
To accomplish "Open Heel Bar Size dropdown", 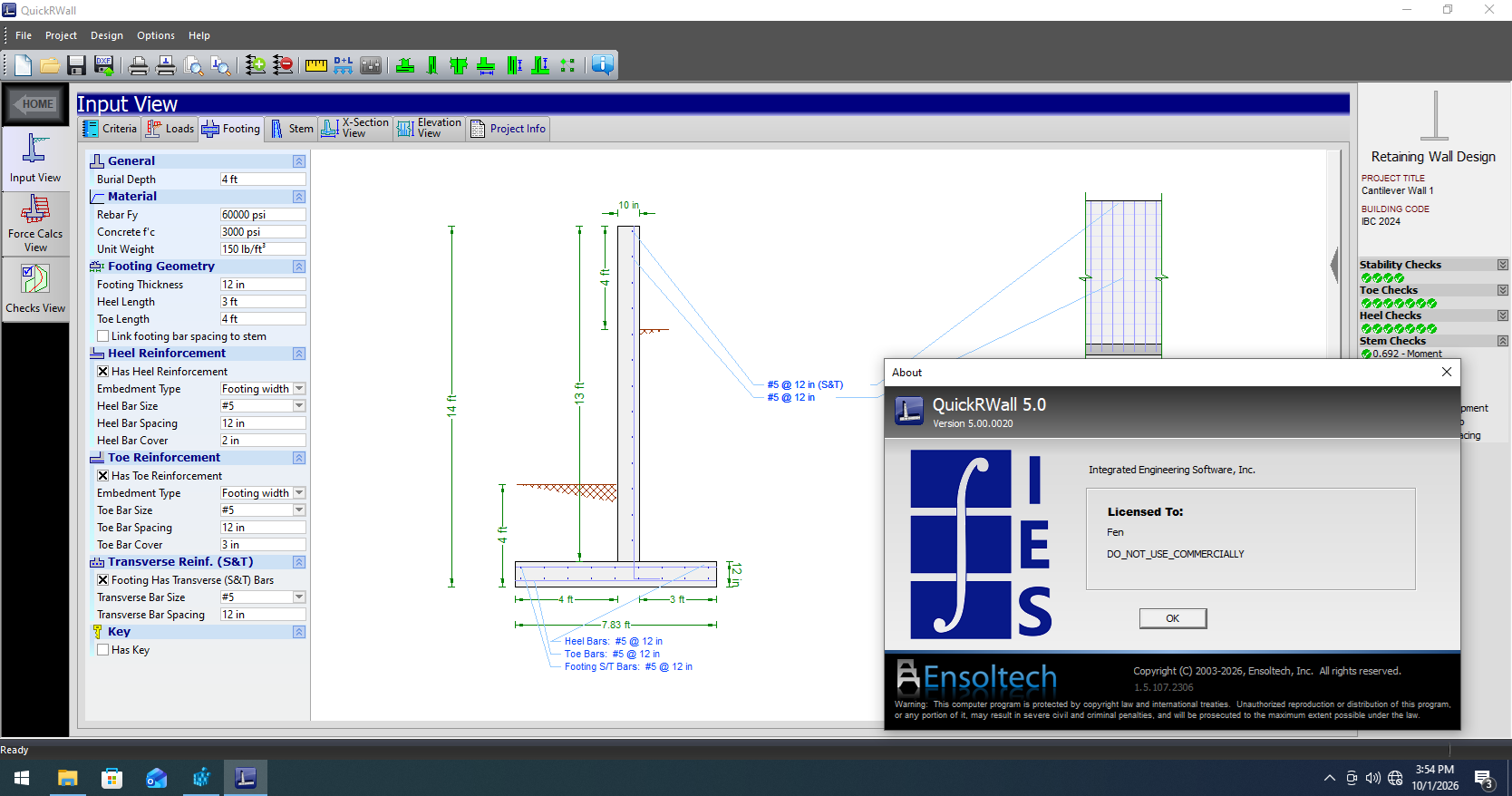I will click(x=299, y=406).
